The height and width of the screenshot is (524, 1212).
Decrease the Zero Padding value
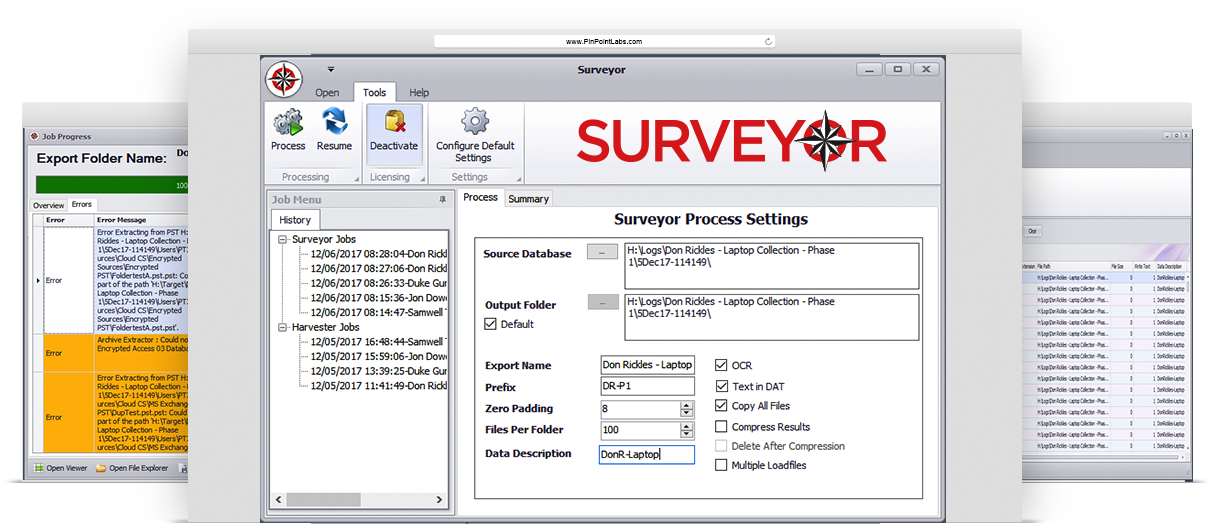686,413
